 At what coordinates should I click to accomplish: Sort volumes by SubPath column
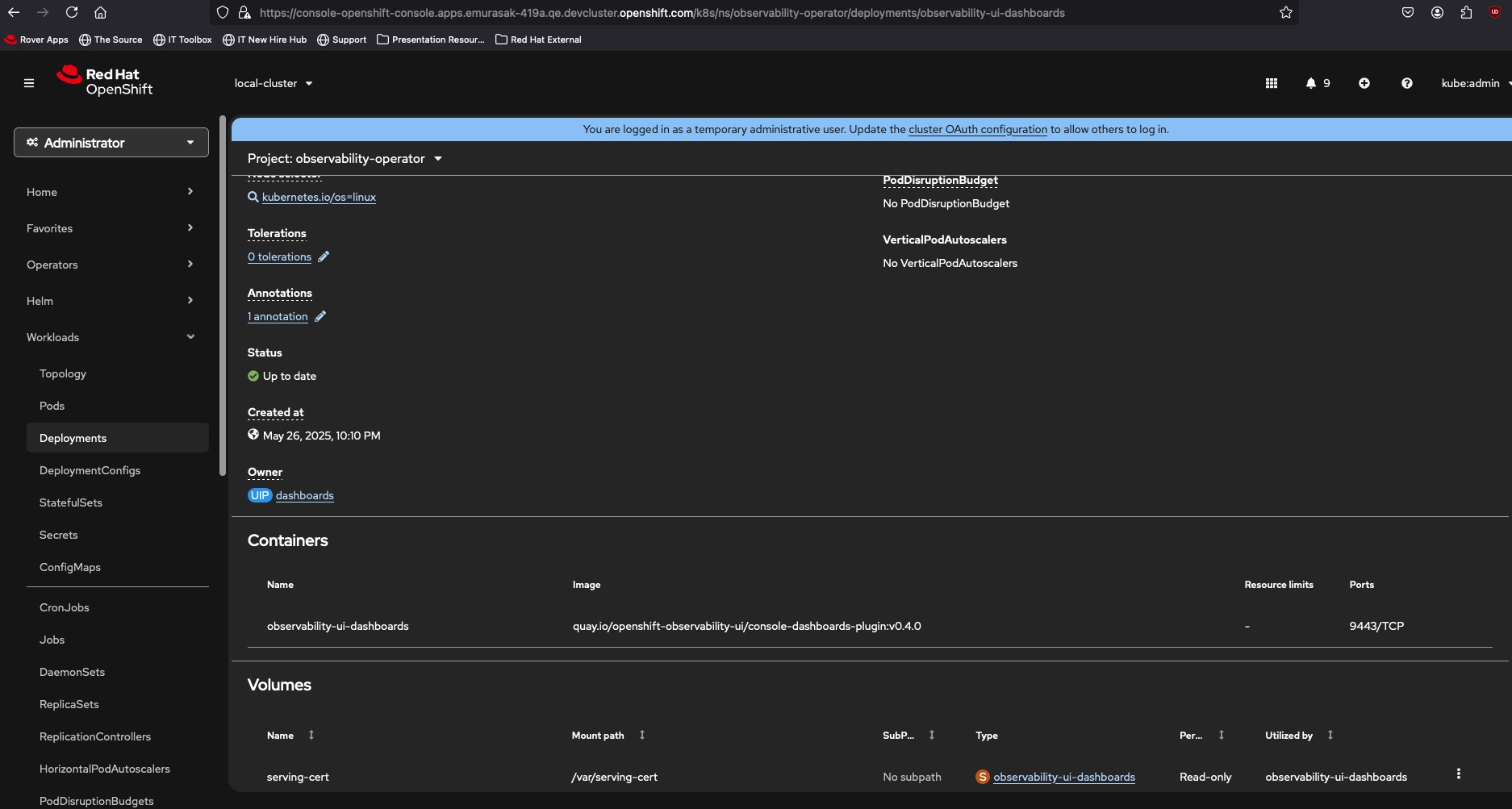932,735
